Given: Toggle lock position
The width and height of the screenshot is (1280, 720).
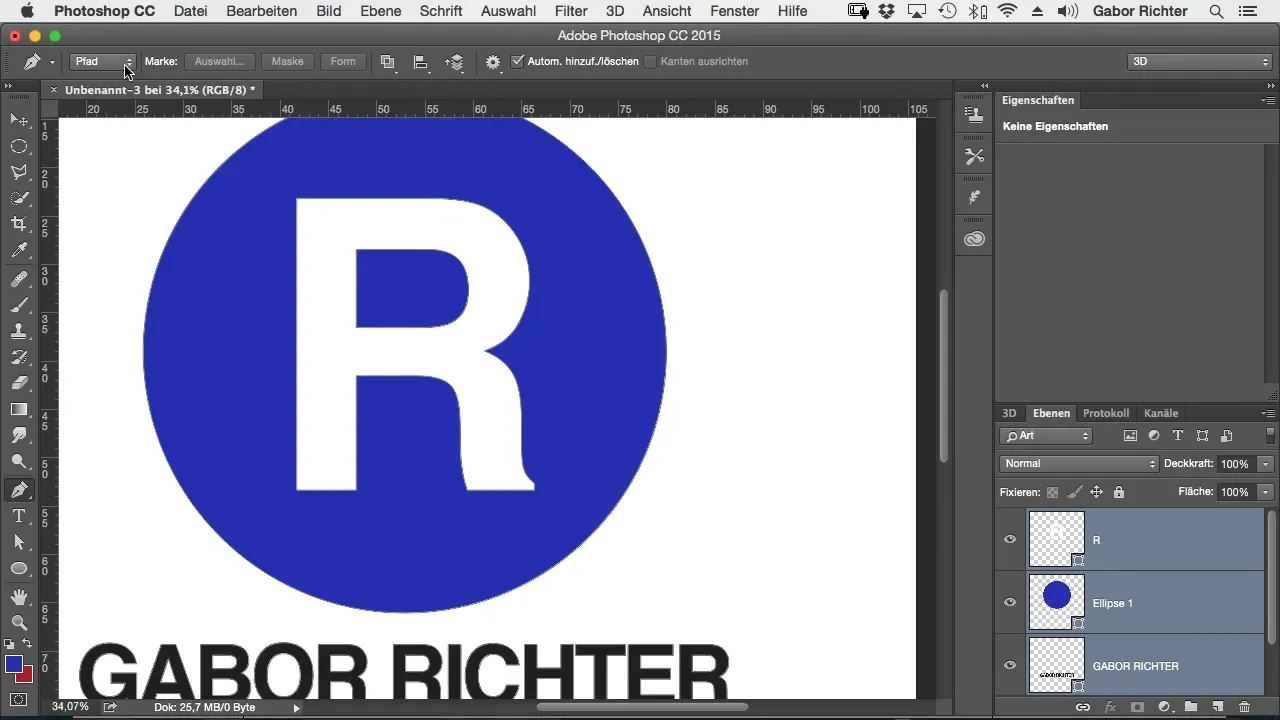Looking at the screenshot, I should pyautogui.click(x=1096, y=492).
